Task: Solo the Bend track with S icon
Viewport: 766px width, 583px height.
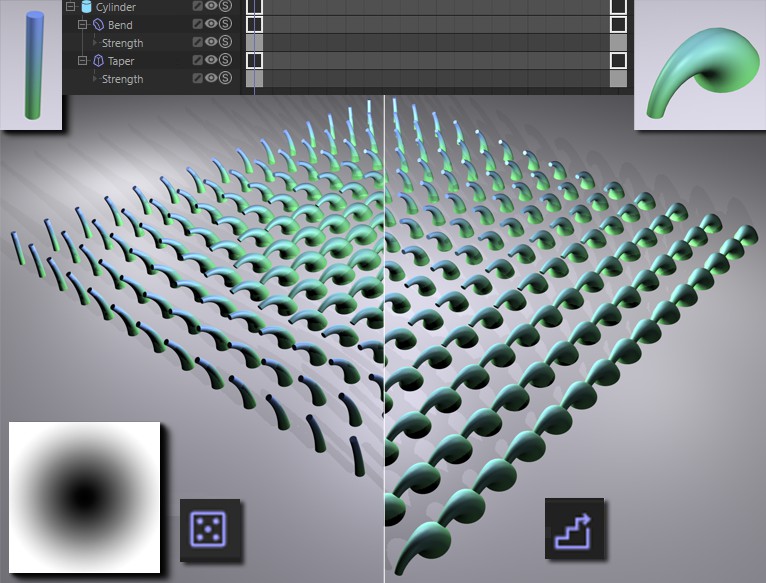Action: [225, 23]
